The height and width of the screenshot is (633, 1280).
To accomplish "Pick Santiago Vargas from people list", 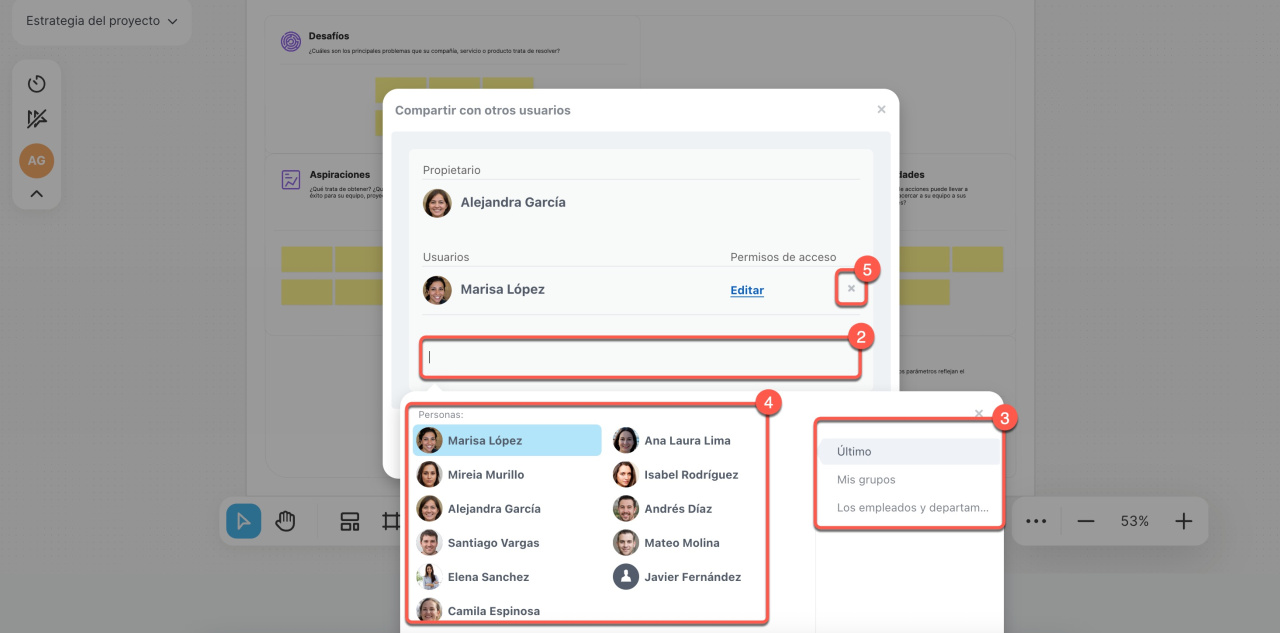I will pos(492,543).
